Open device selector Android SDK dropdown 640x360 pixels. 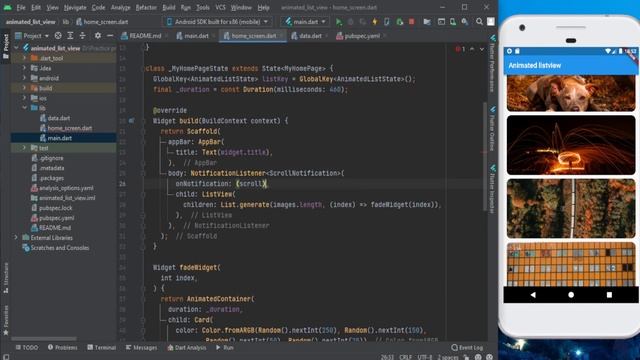218,22
